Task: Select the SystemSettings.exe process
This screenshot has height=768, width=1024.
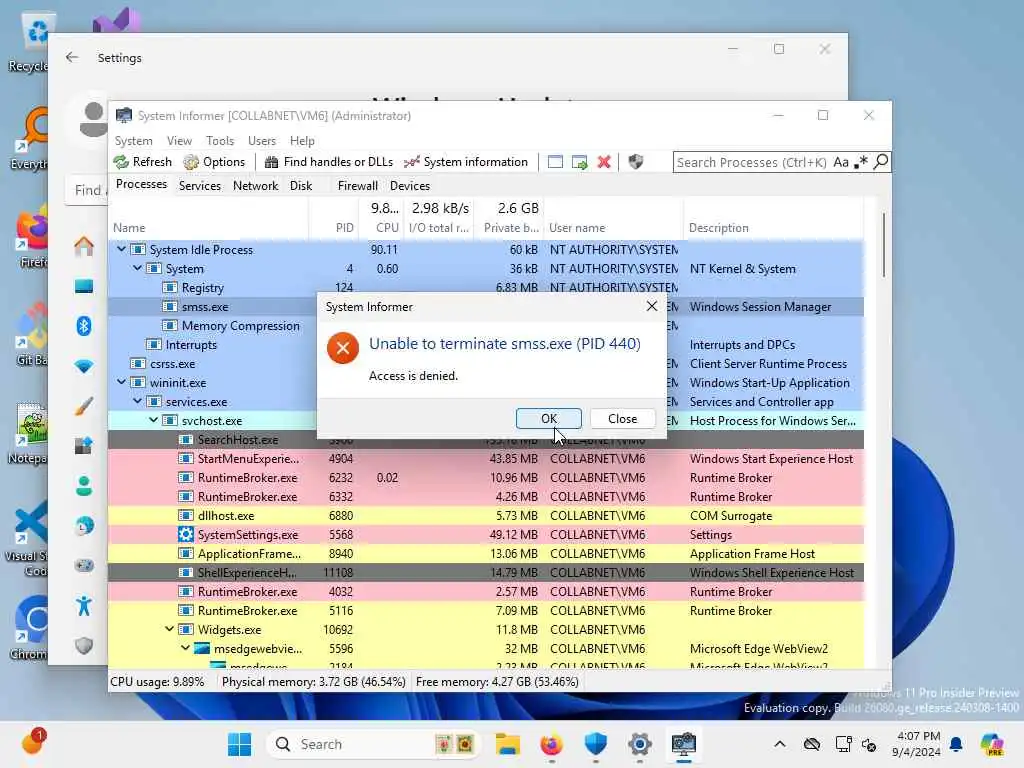Action: pos(486,535)
